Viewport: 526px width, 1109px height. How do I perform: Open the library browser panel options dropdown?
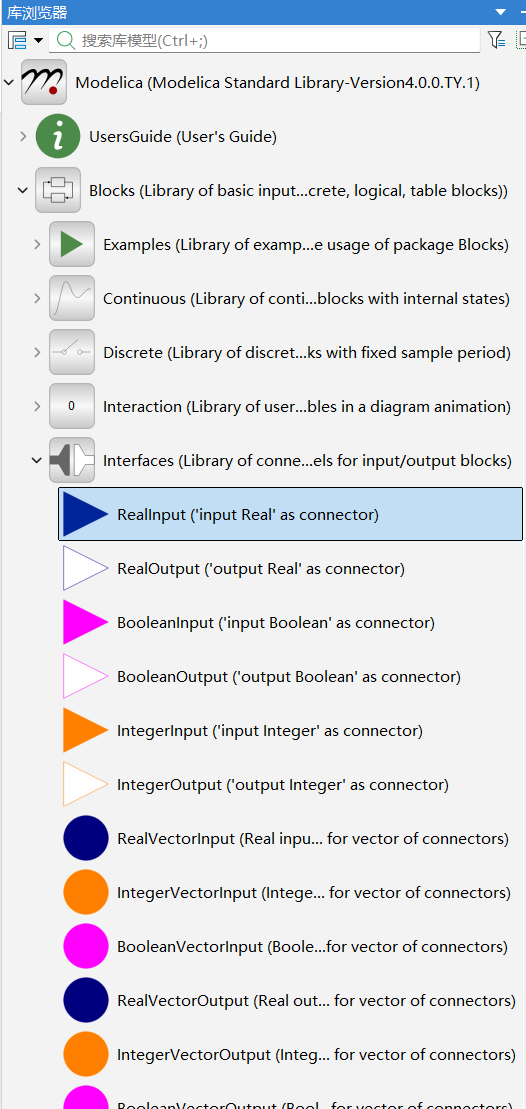(x=501, y=12)
